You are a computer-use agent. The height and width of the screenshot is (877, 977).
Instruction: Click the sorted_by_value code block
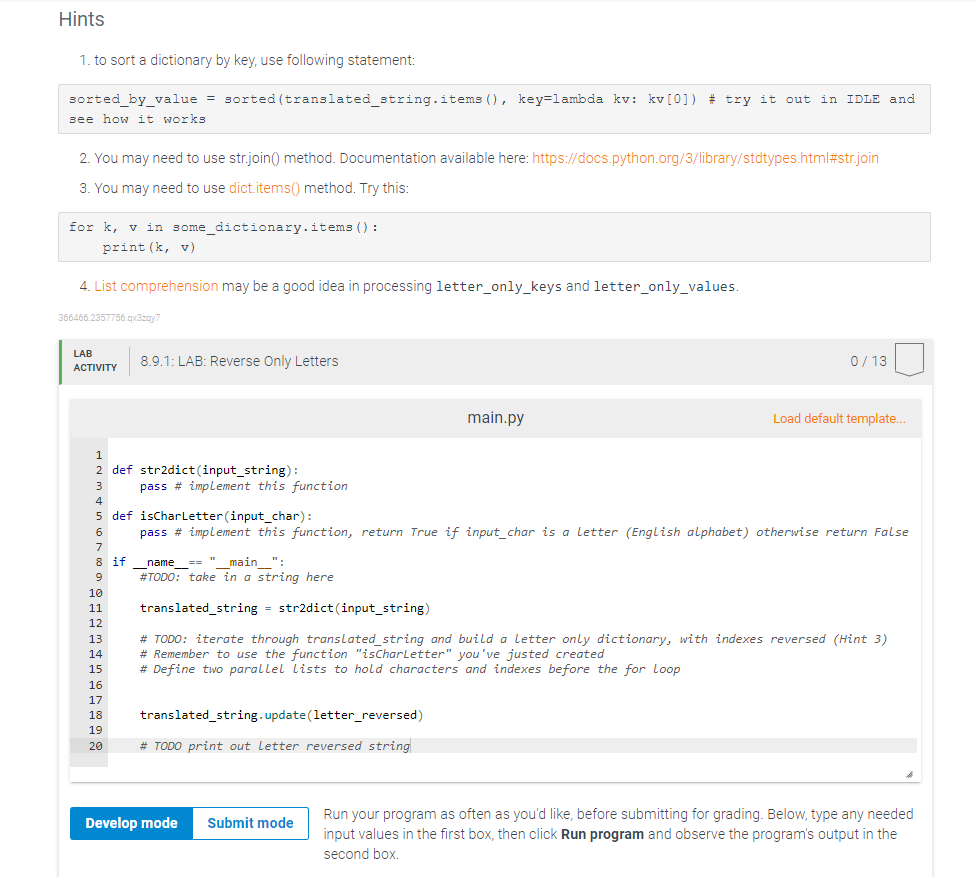click(494, 109)
